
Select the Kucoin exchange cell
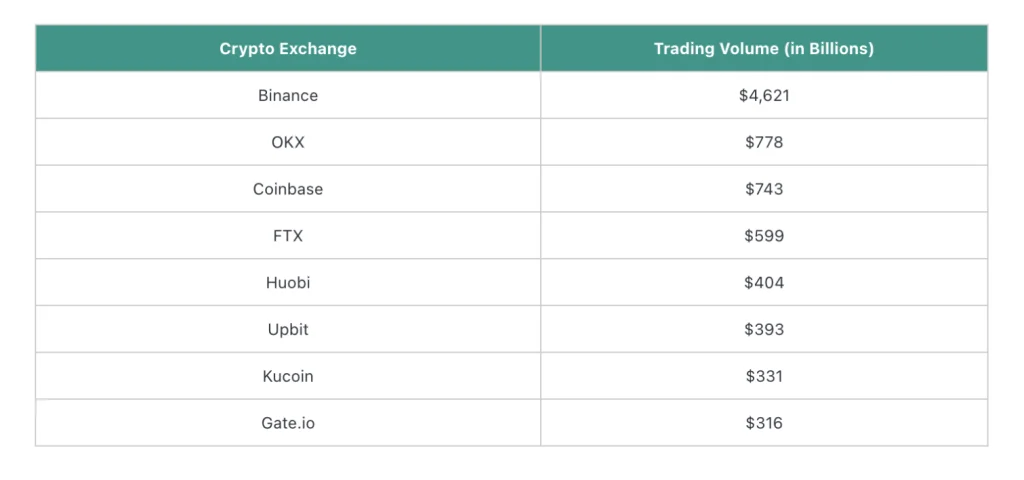click(288, 376)
